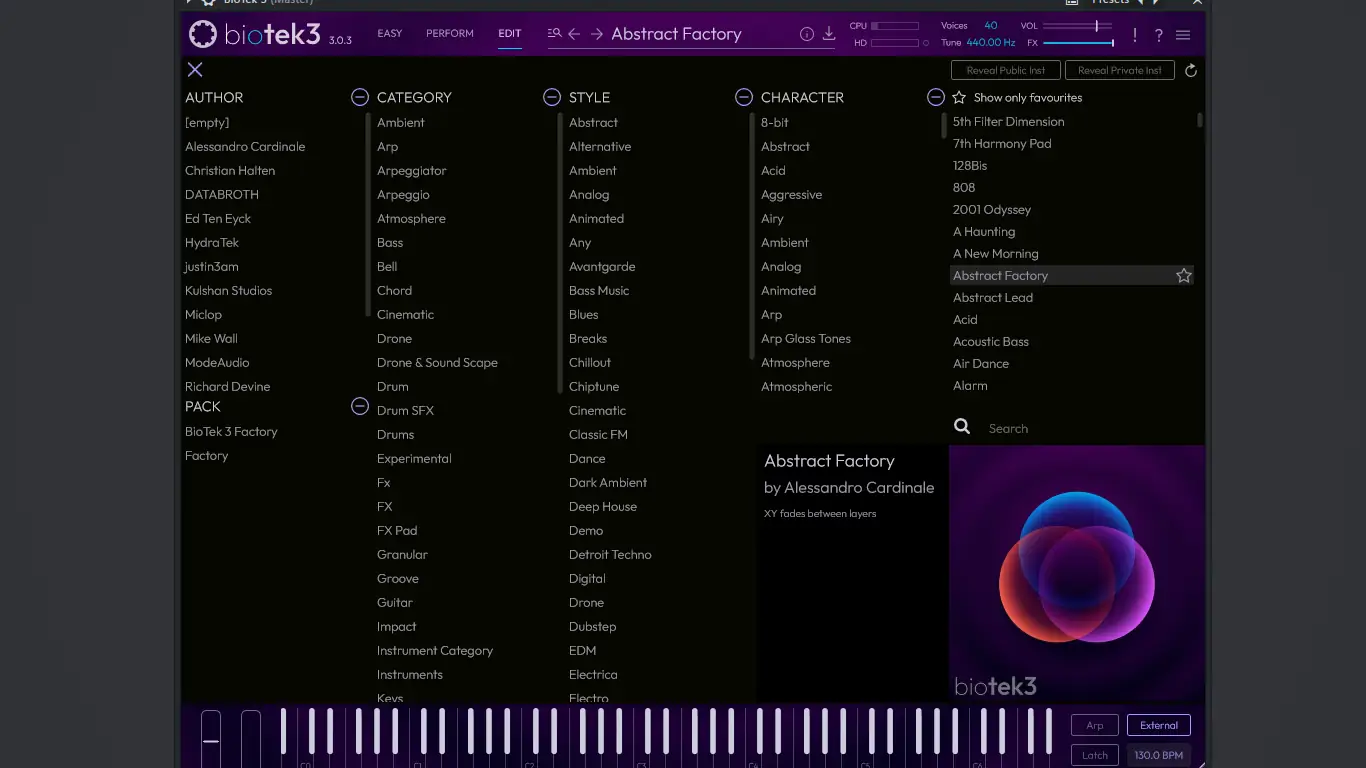Click Reveal Private Inst button
The width and height of the screenshot is (1366, 768).
click(1120, 70)
